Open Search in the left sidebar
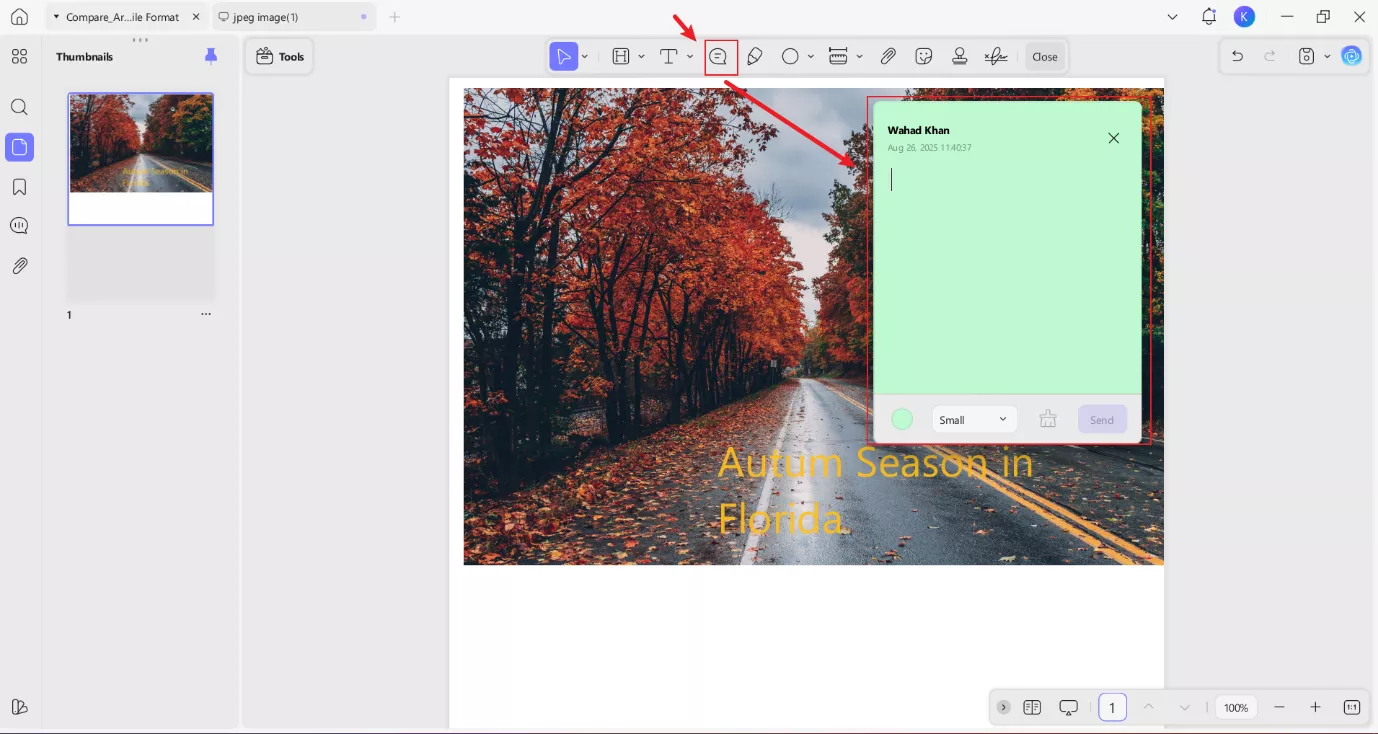 [x=19, y=106]
